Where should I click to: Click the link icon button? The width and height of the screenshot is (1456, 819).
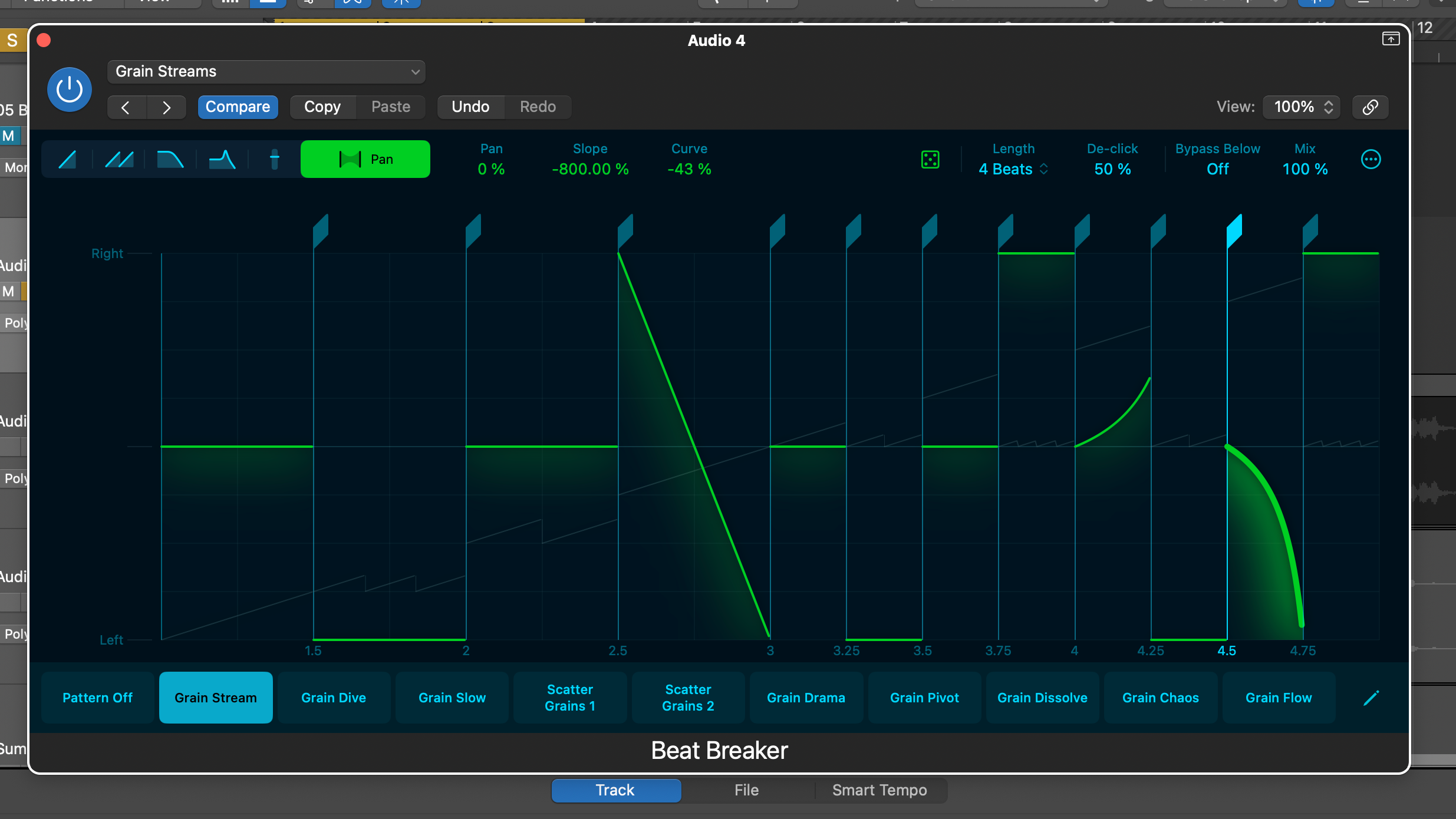pyautogui.click(x=1371, y=107)
